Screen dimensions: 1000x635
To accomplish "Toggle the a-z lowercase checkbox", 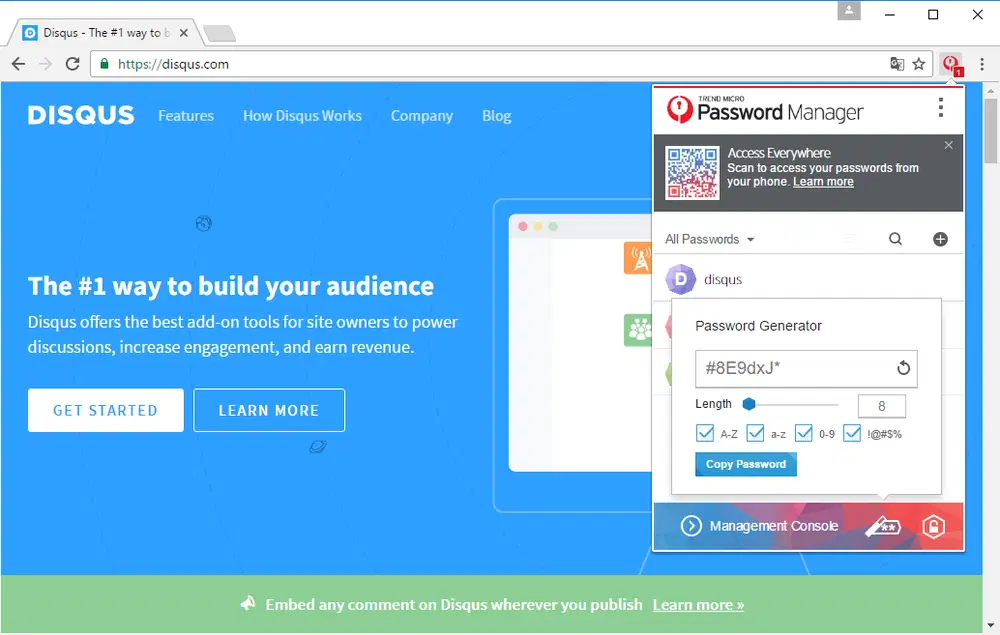I will [x=755, y=434].
